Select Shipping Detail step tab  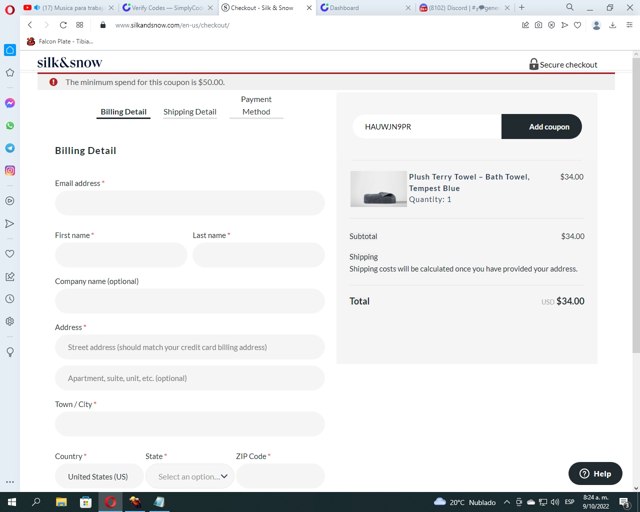pos(190,112)
